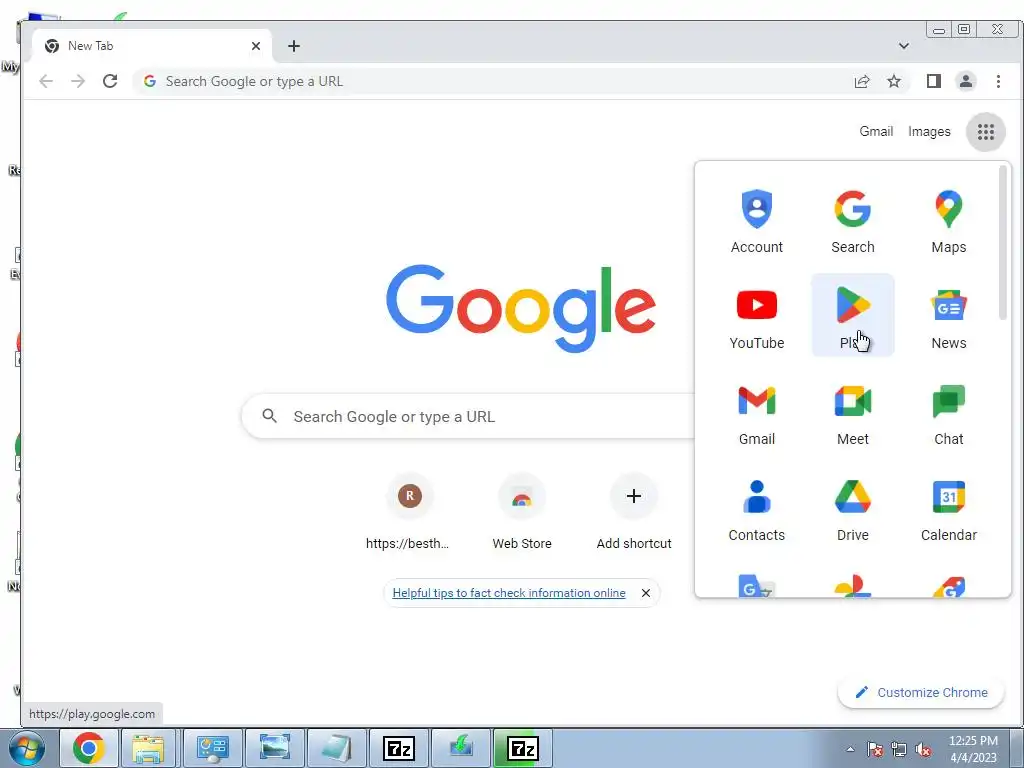Open helpful tips to fact check link
The image size is (1024, 768).
[x=509, y=593]
